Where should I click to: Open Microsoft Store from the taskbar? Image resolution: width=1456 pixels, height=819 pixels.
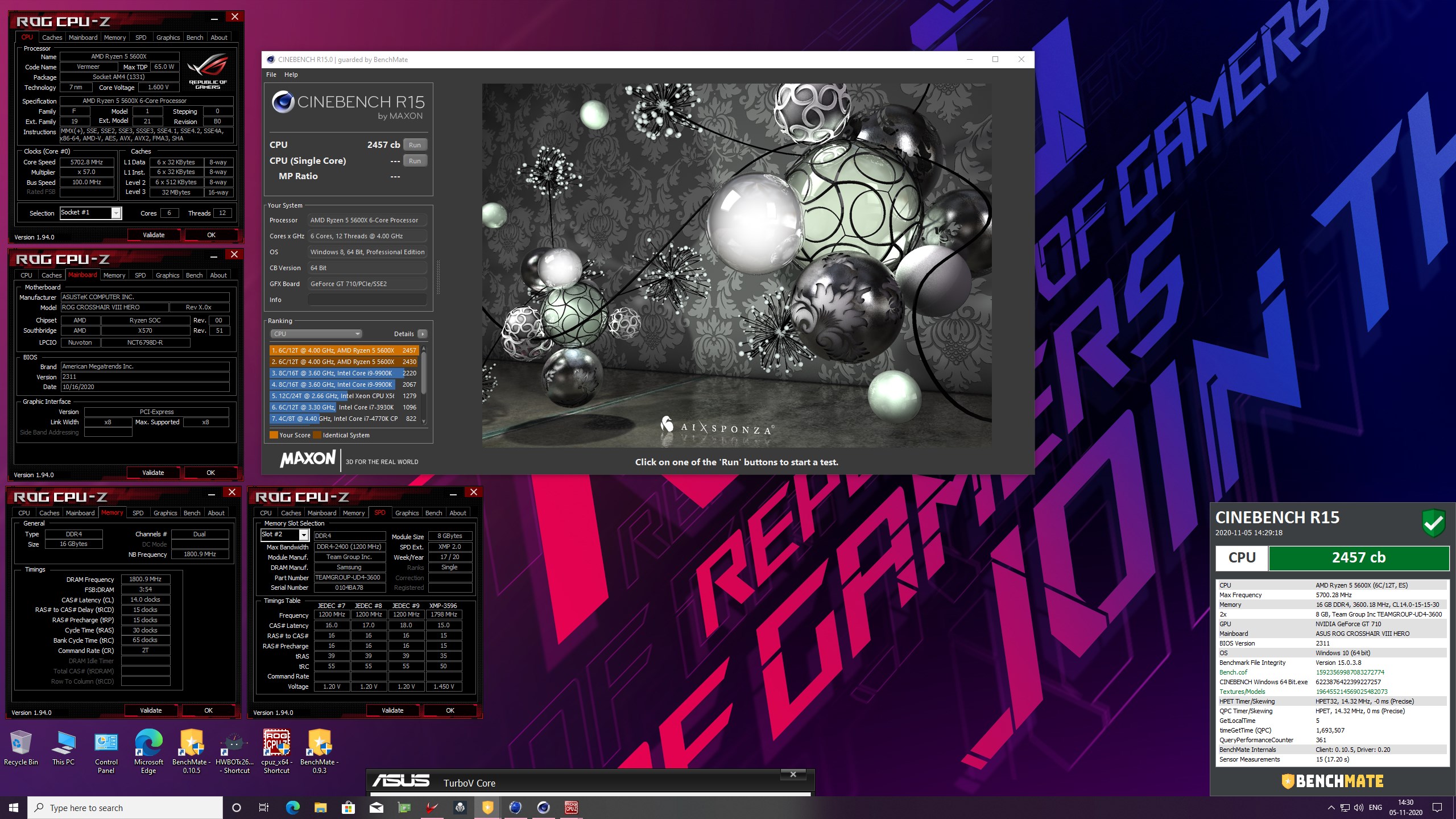pos(348,808)
